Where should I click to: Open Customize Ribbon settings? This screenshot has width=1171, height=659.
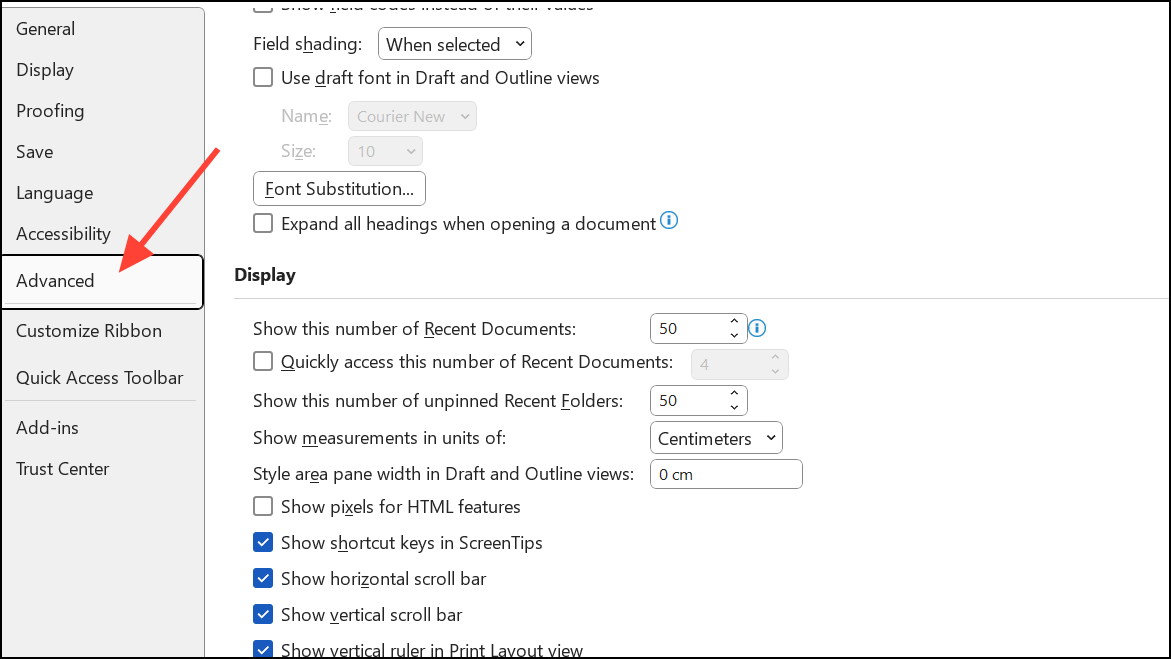coord(89,331)
